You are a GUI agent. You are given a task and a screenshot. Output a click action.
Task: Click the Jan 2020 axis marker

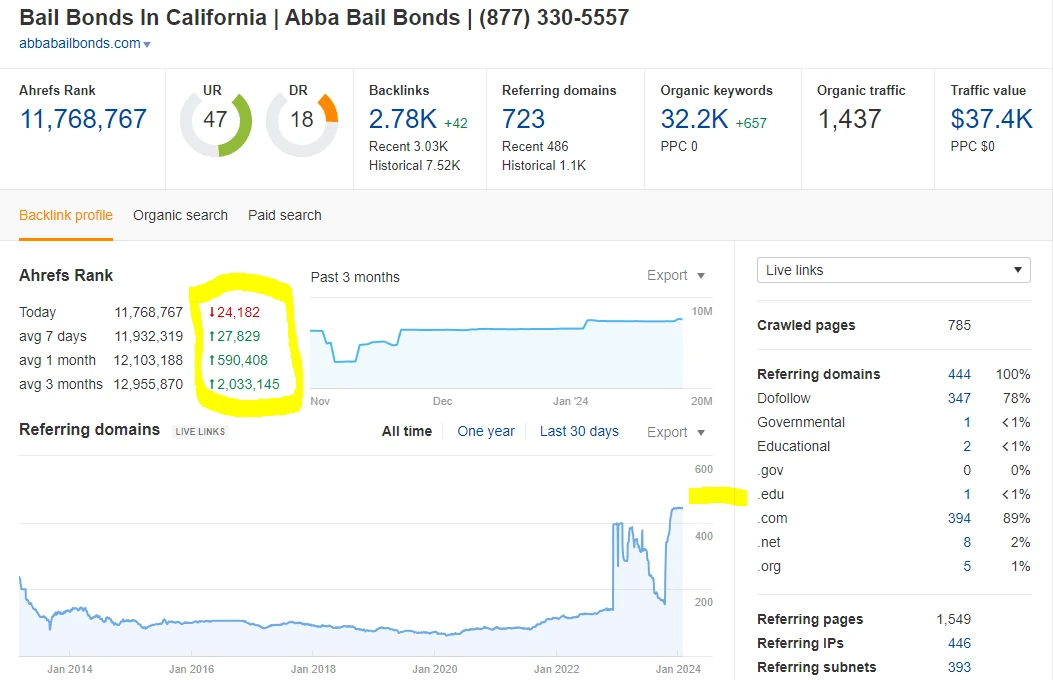(x=434, y=669)
